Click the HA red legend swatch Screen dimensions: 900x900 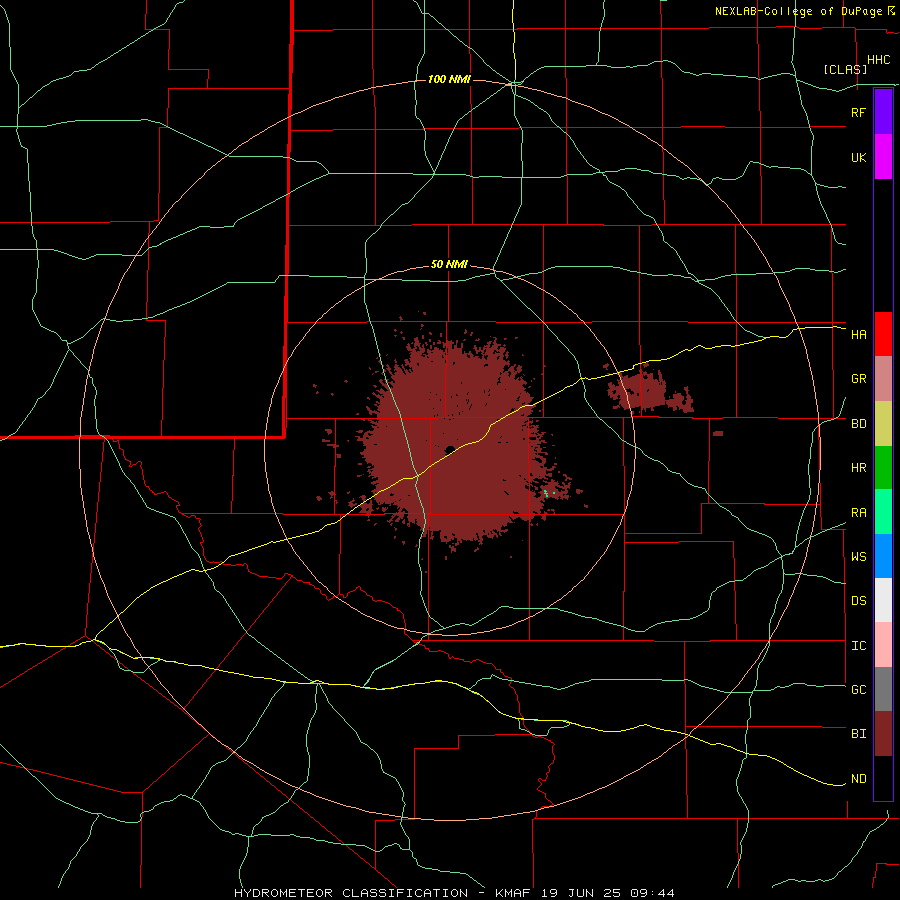tap(883, 334)
